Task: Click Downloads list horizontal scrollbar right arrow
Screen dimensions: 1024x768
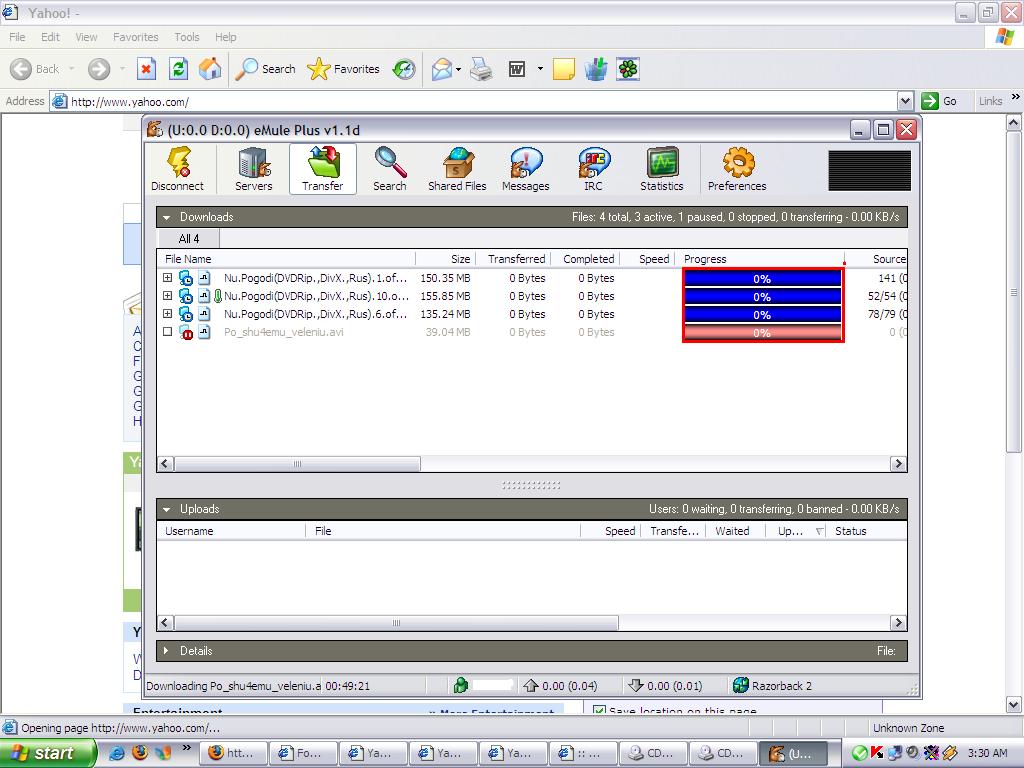Action: (899, 464)
